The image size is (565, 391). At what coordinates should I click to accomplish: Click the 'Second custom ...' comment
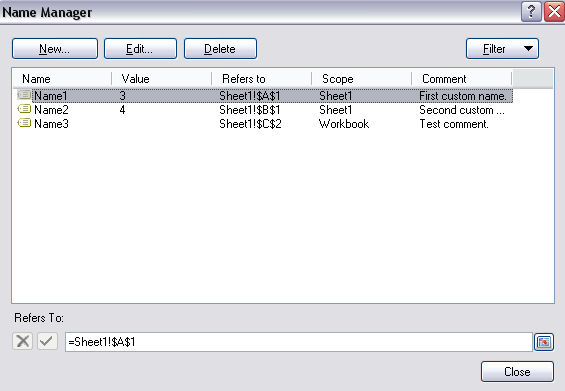(462, 110)
